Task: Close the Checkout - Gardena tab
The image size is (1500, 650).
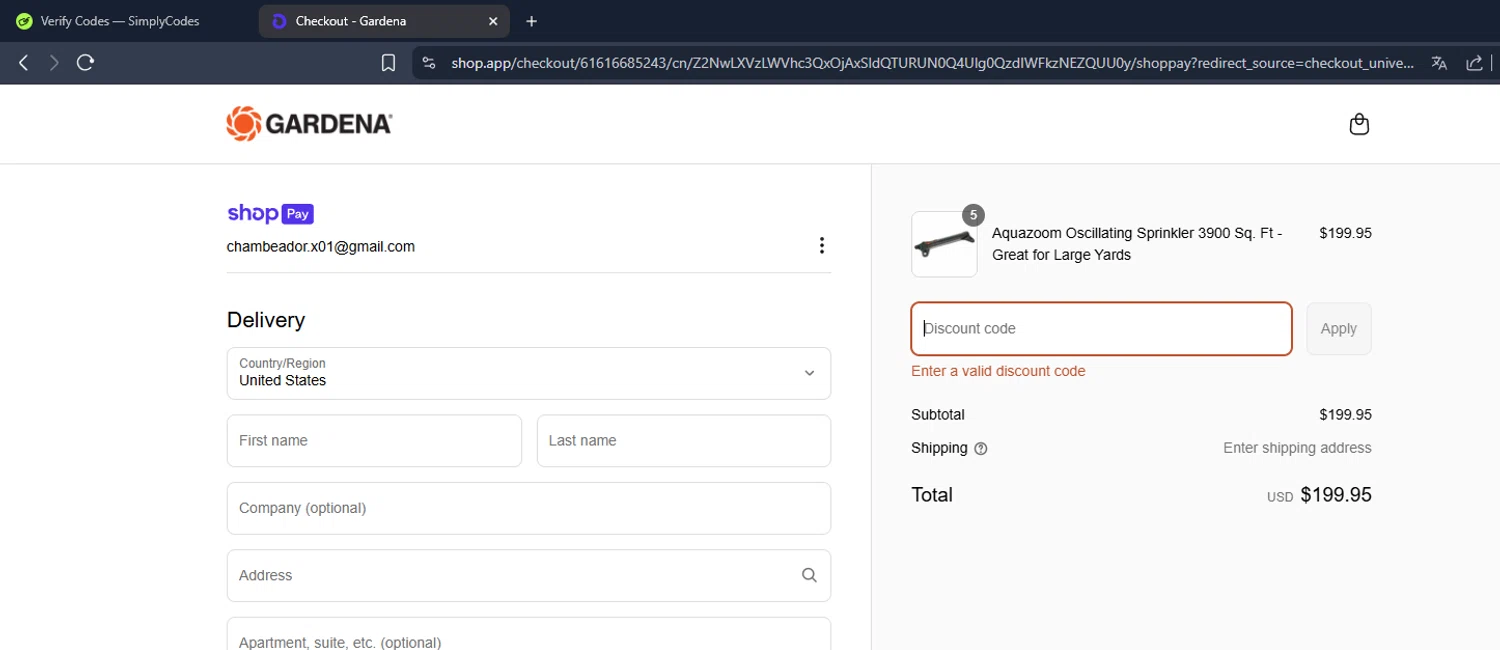Action: pos(493,21)
